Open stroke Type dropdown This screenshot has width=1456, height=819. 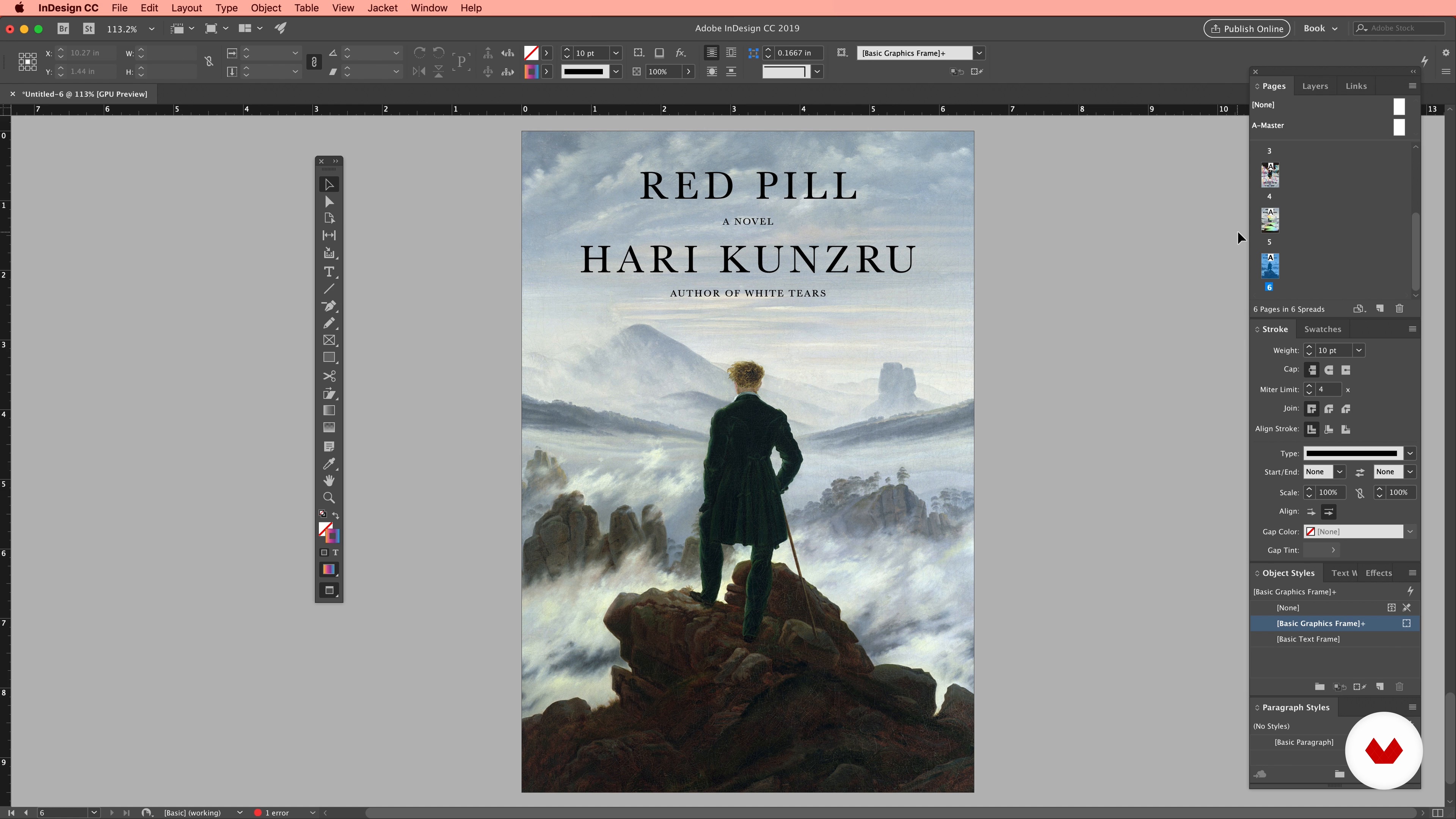(x=1410, y=453)
